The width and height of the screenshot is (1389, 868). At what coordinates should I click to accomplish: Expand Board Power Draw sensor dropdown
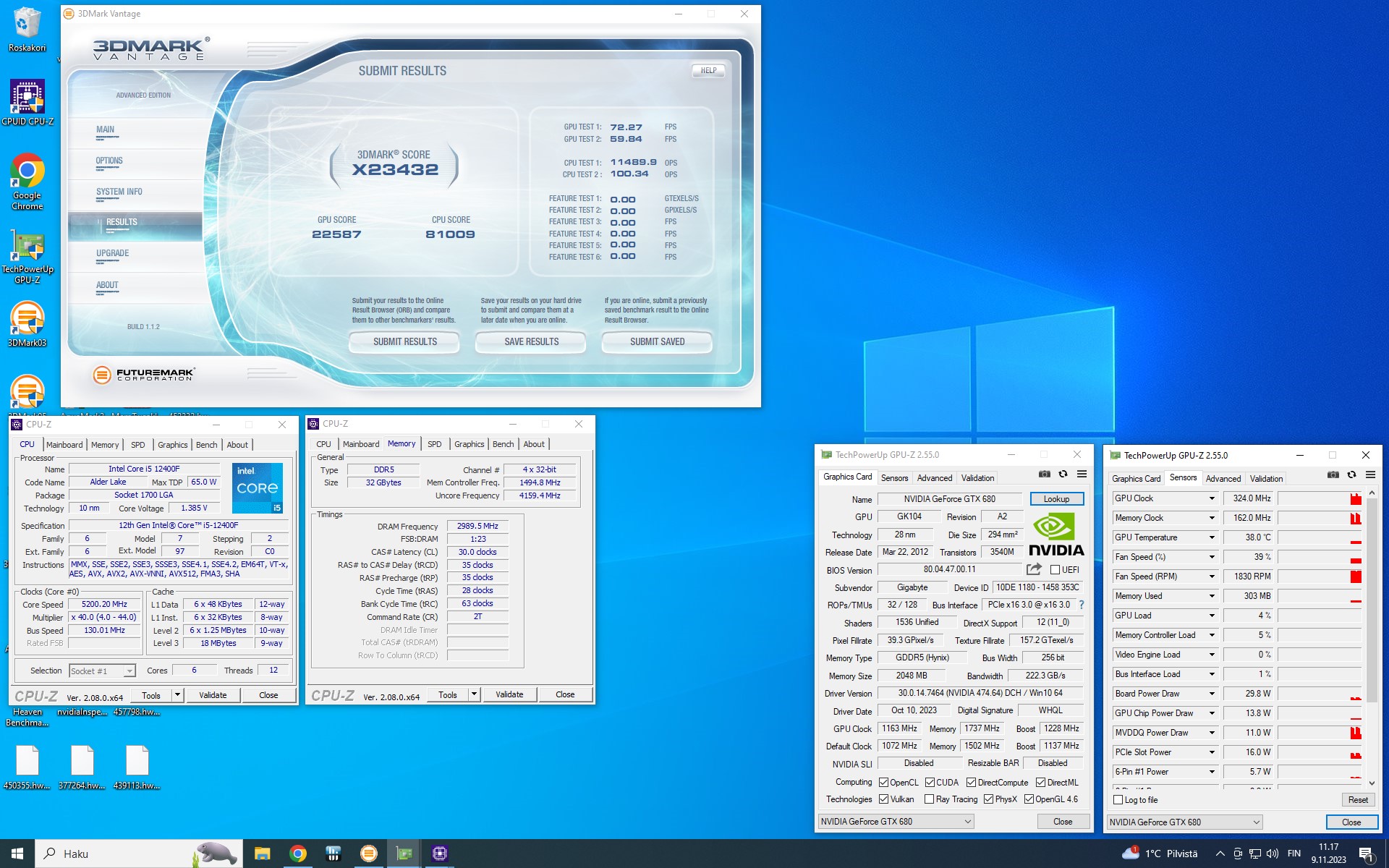tap(1212, 694)
